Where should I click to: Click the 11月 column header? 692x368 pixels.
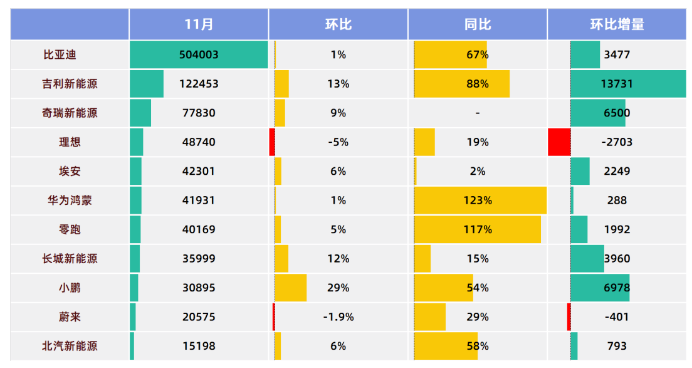click(199, 24)
